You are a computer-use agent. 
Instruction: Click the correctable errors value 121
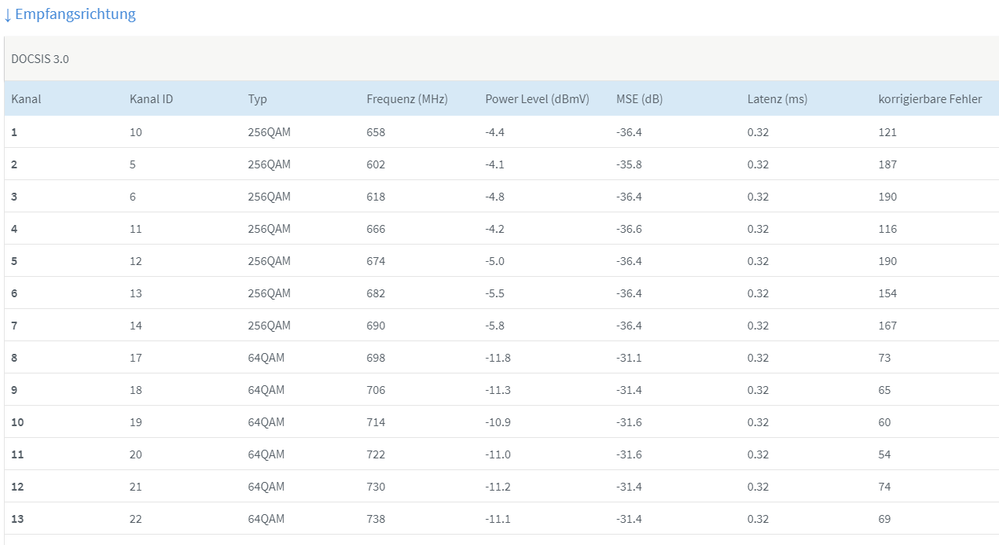888,132
